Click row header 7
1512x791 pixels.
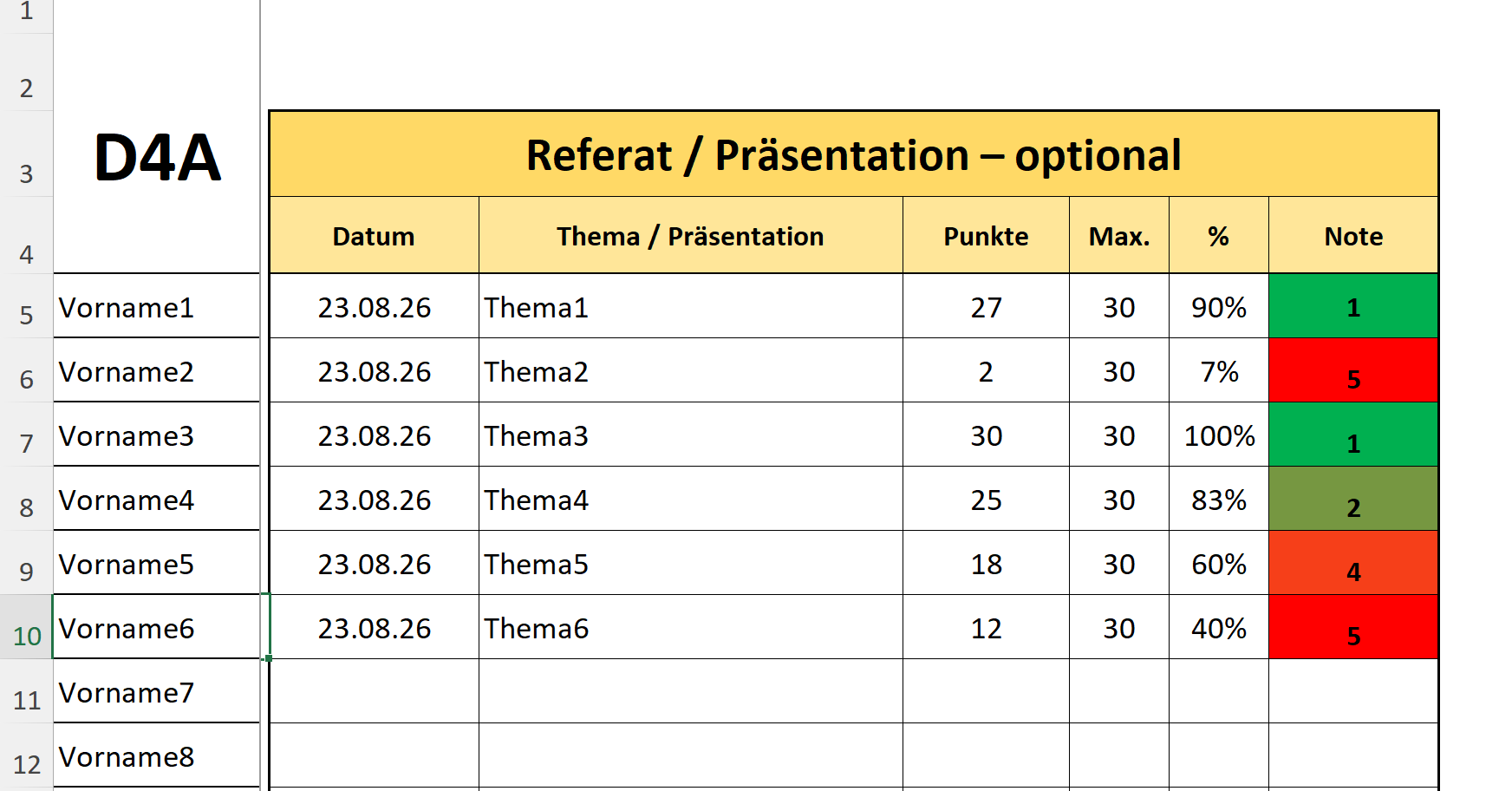pos(26,435)
